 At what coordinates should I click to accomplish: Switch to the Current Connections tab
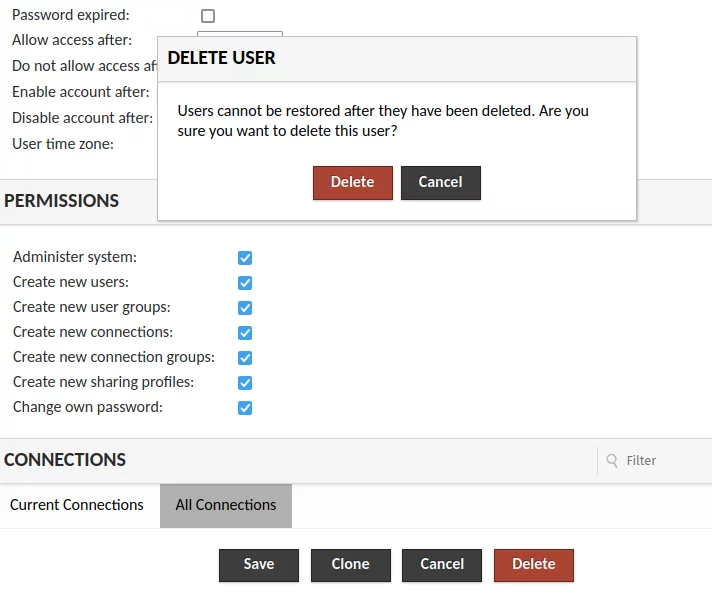[x=77, y=505]
